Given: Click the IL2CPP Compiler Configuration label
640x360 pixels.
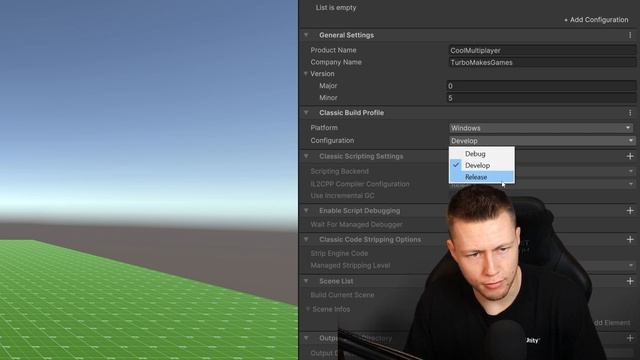Looking at the screenshot, I should click(x=360, y=184).
